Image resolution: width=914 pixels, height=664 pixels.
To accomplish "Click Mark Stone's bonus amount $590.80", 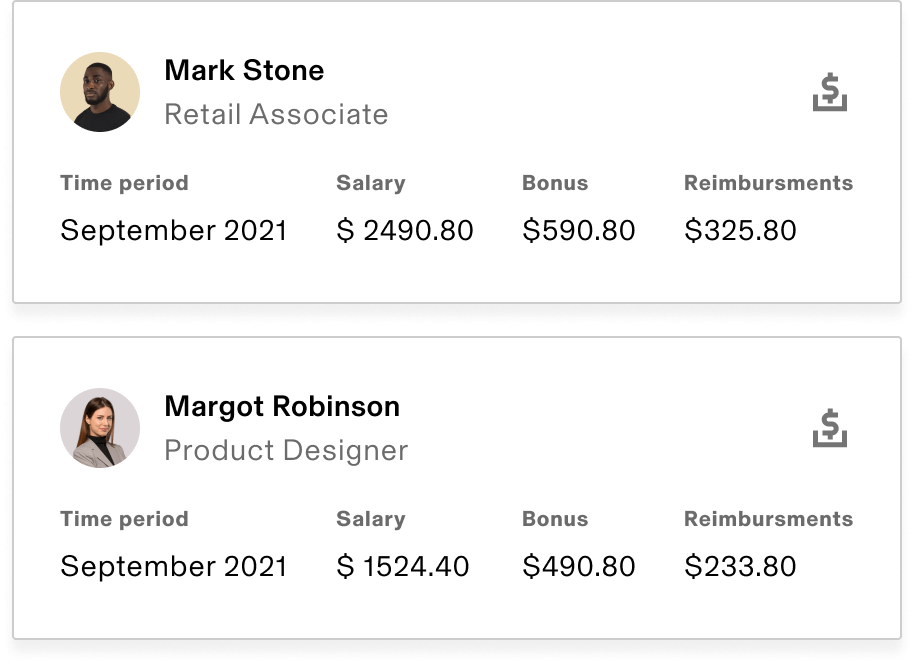I will [579, 231].
